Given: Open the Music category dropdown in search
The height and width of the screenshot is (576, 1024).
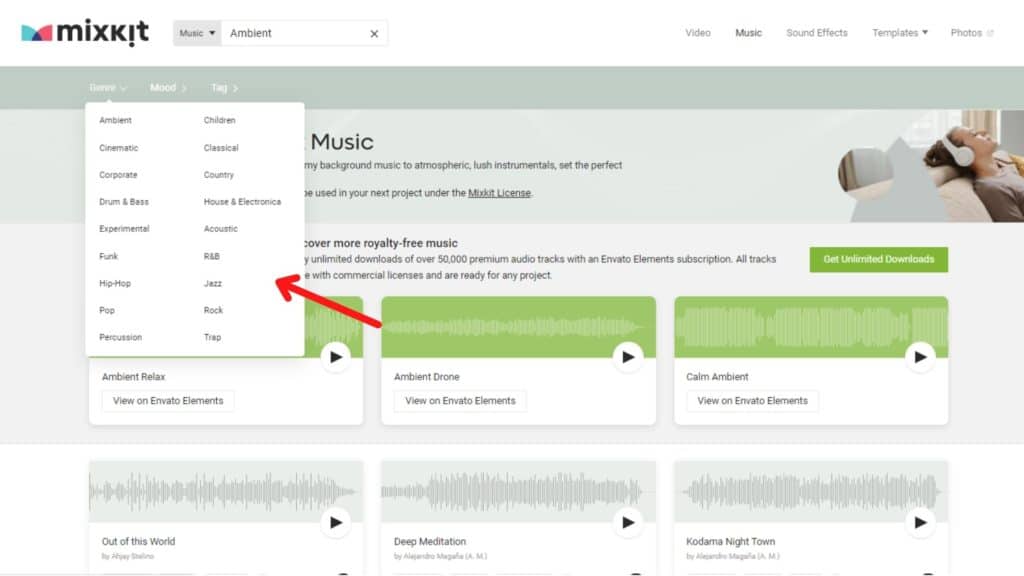Looking at the screenshot, I should (x=197, y=34).
